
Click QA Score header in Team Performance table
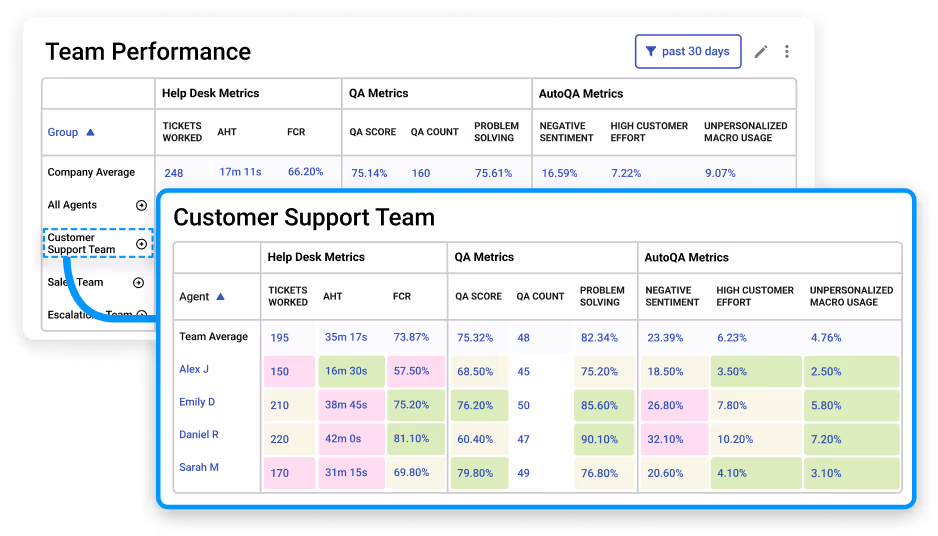click(373, 132)
